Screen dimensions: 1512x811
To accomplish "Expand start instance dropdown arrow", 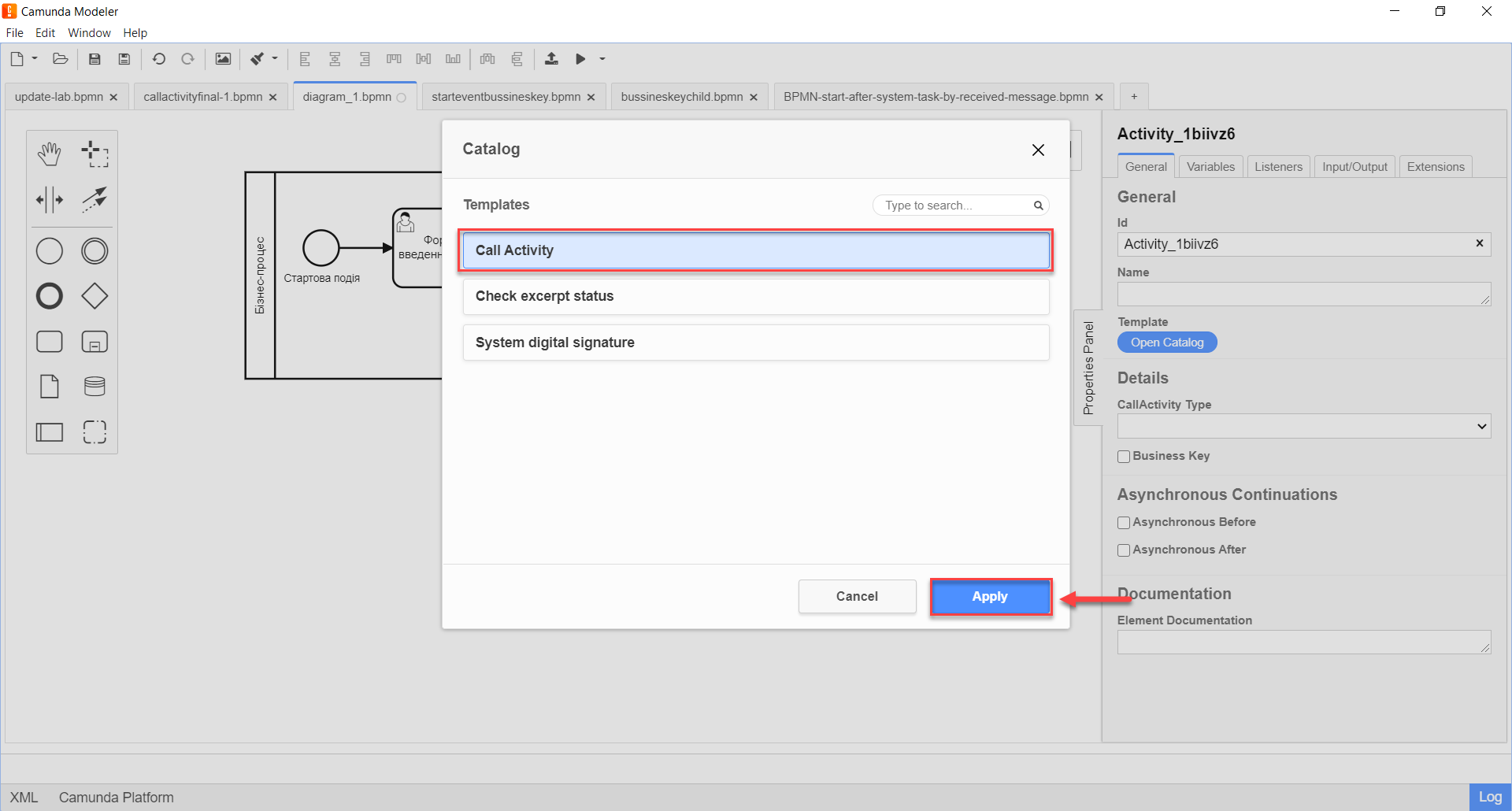I will (602, 59).
